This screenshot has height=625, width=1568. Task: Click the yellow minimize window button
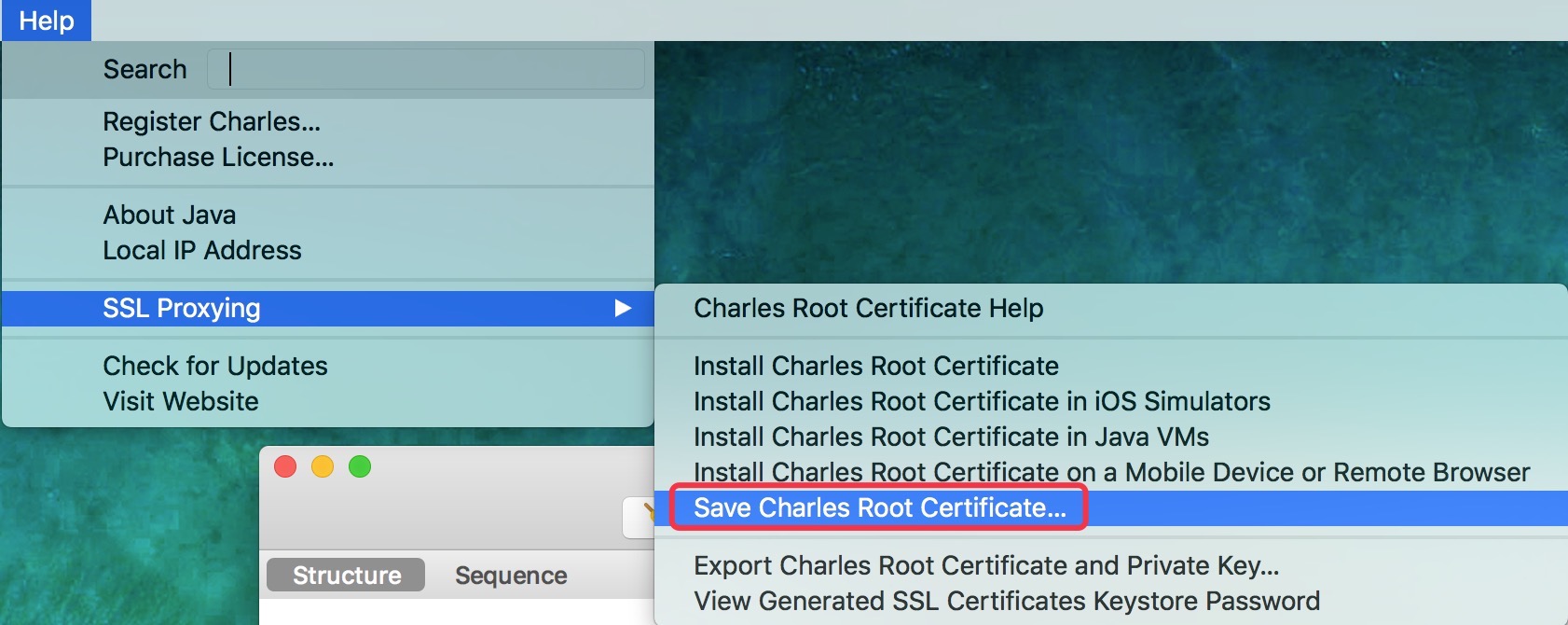pos(323,466)
